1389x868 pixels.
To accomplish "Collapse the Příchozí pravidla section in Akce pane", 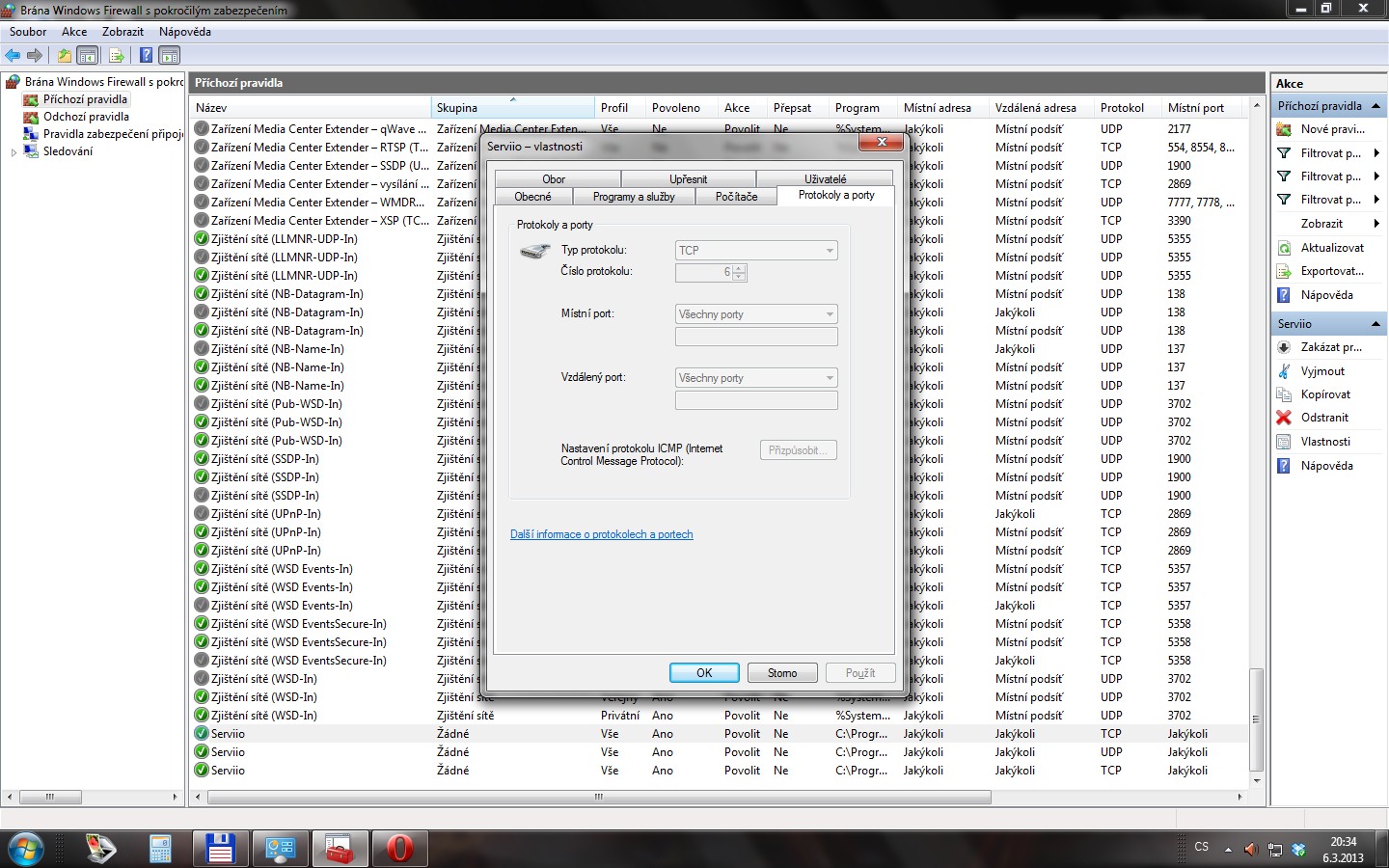I will point(1375,106).
